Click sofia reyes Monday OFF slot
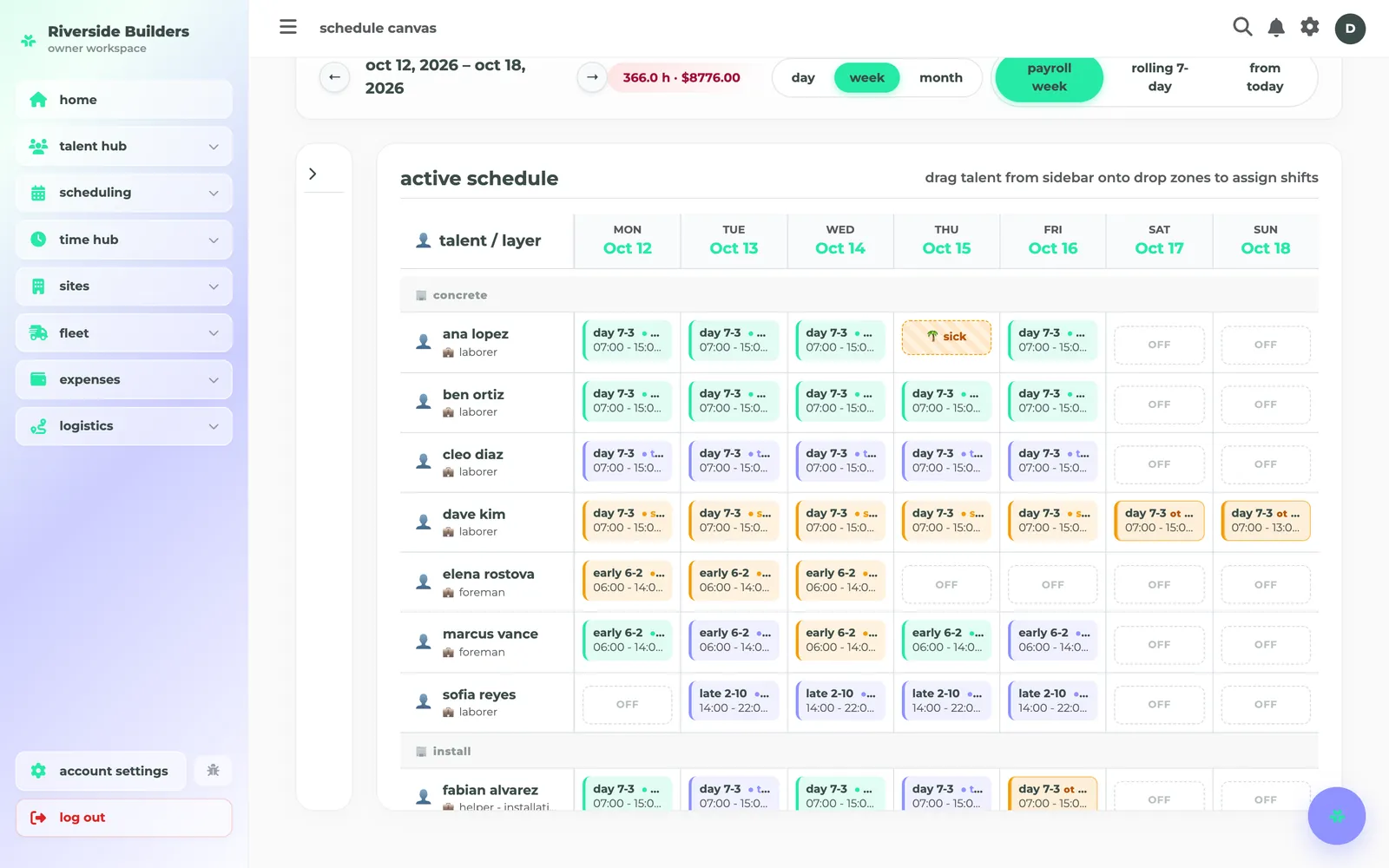The height and width of the screenshot is (868, 1389). pyautogui.click(x=628, y=705)
